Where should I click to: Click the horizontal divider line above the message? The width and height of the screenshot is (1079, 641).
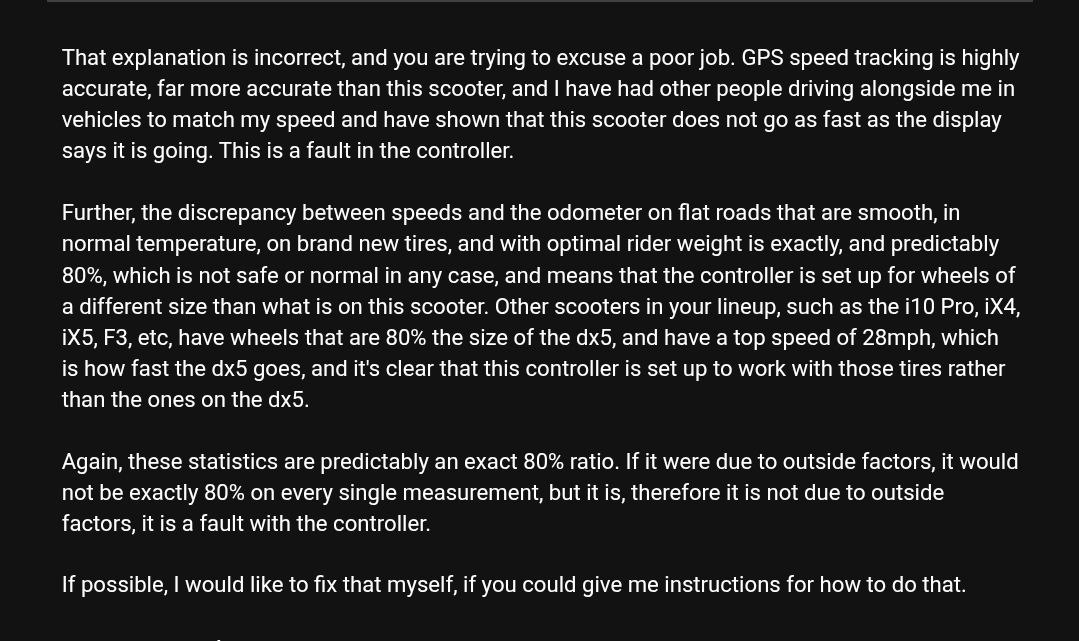(x=540, y=1)
